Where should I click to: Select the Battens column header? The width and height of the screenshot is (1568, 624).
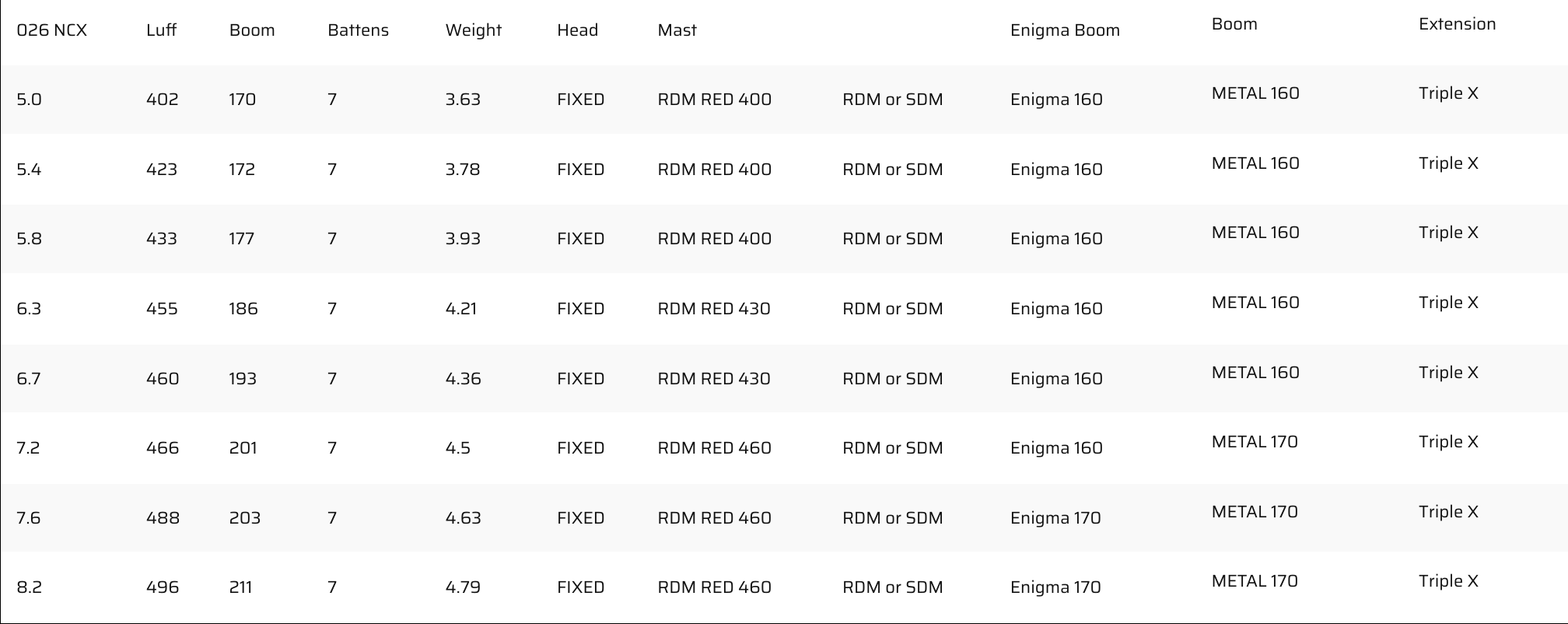(x=358, y=30)
